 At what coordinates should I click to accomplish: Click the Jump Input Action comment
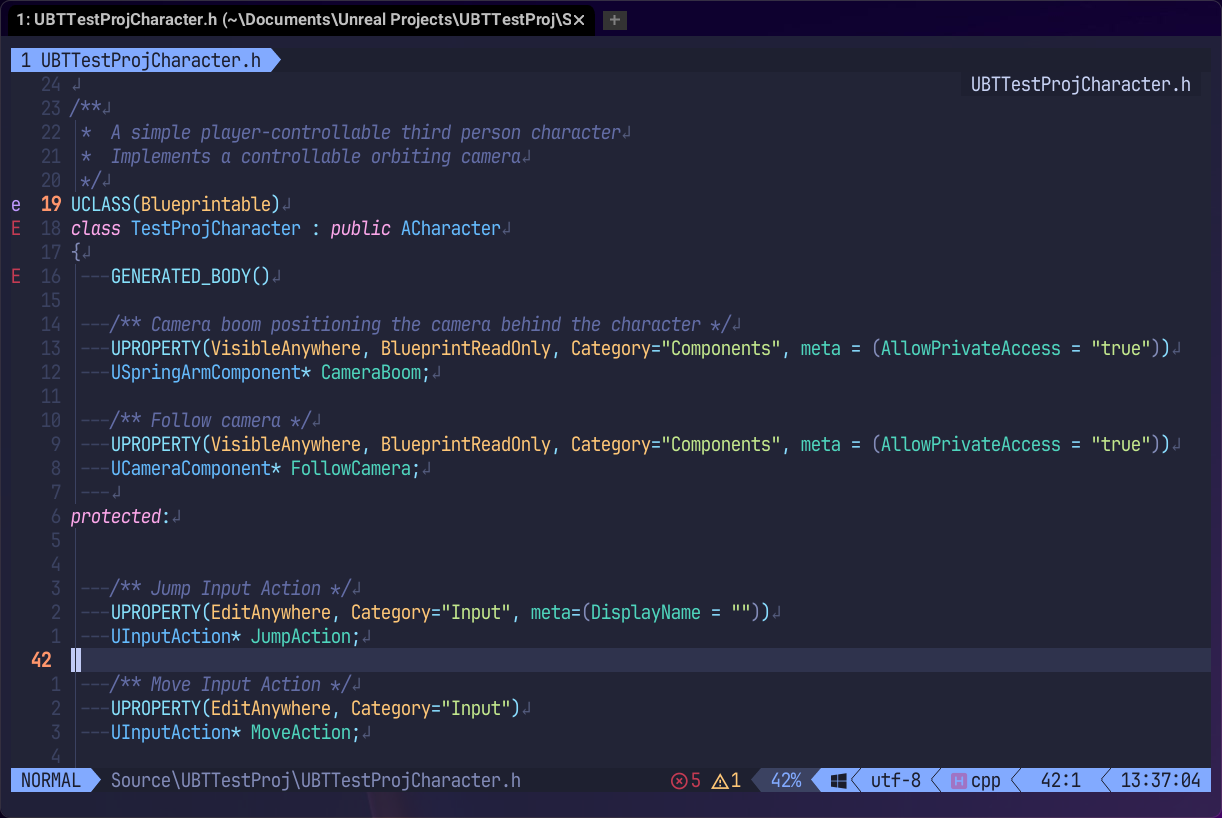pos(231,589)
